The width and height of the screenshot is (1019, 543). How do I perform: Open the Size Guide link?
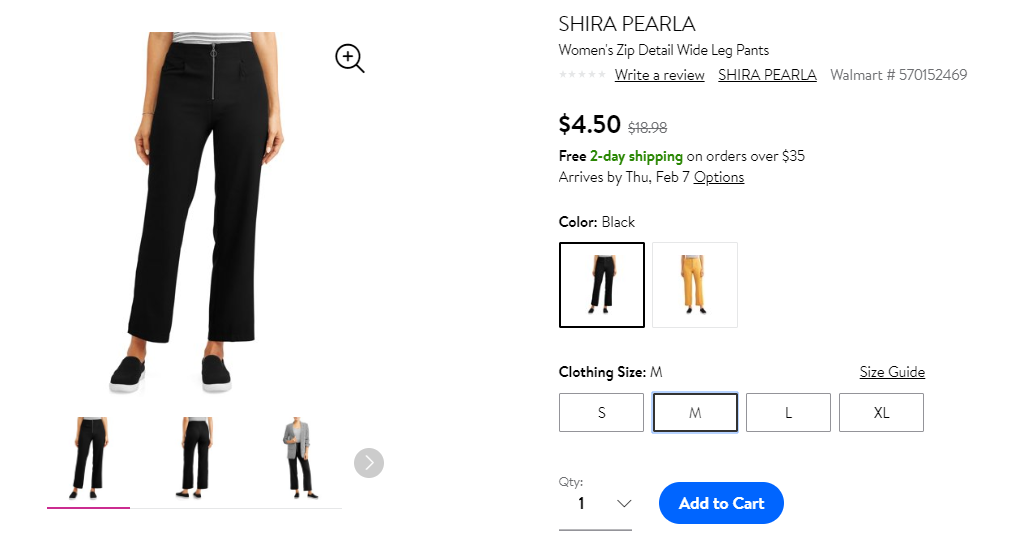892,372
